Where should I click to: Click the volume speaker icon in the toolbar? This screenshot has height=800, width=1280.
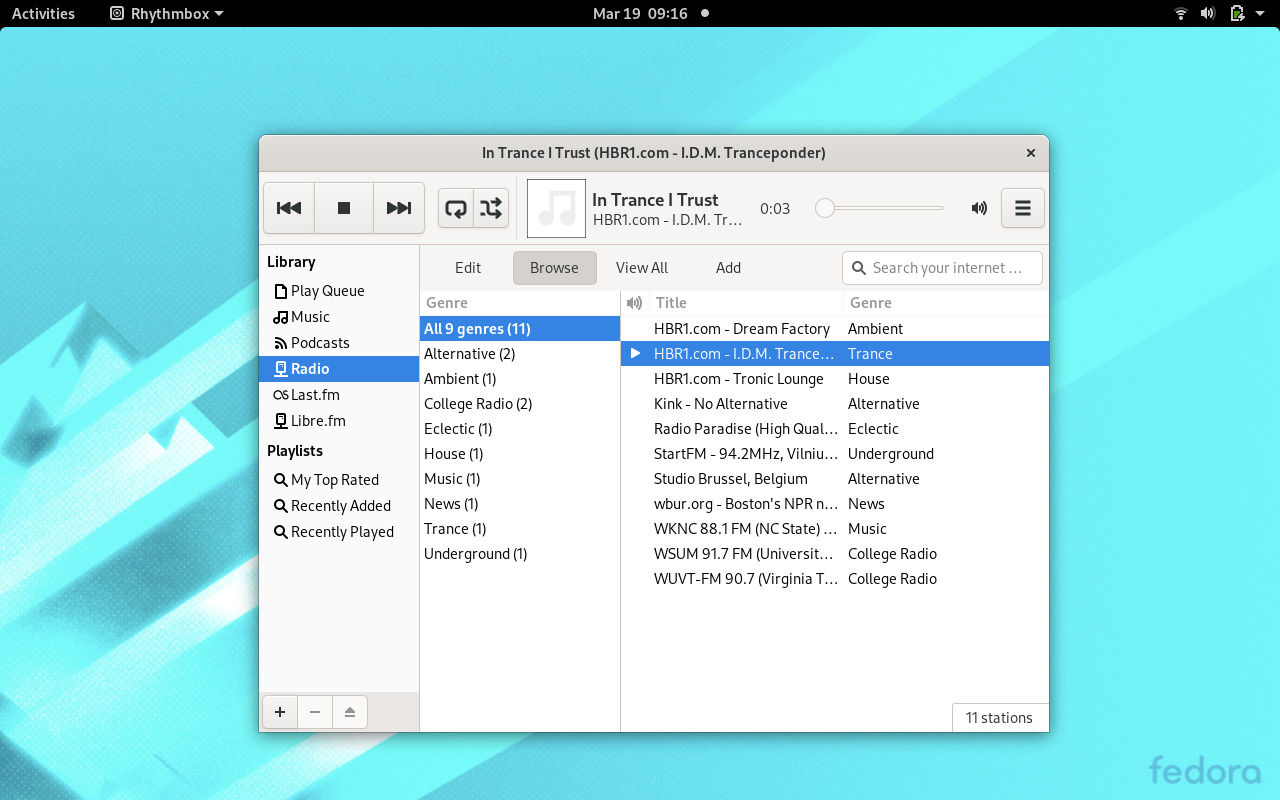(979, 208)
